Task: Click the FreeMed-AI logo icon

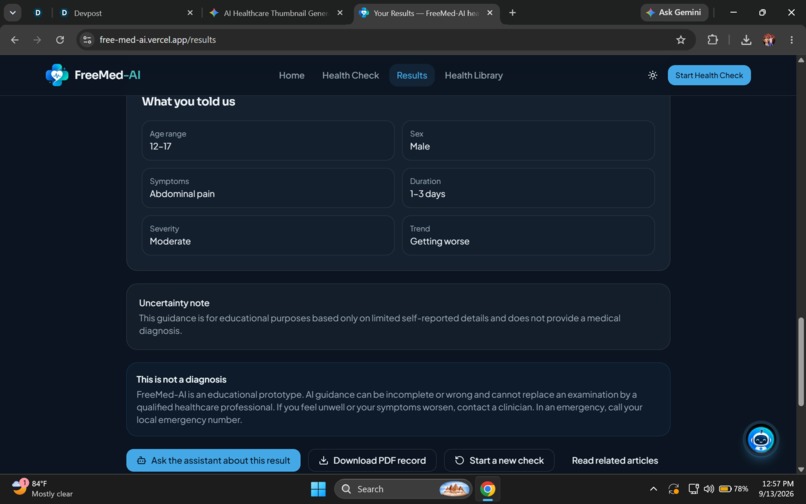Action: point(57,75)
